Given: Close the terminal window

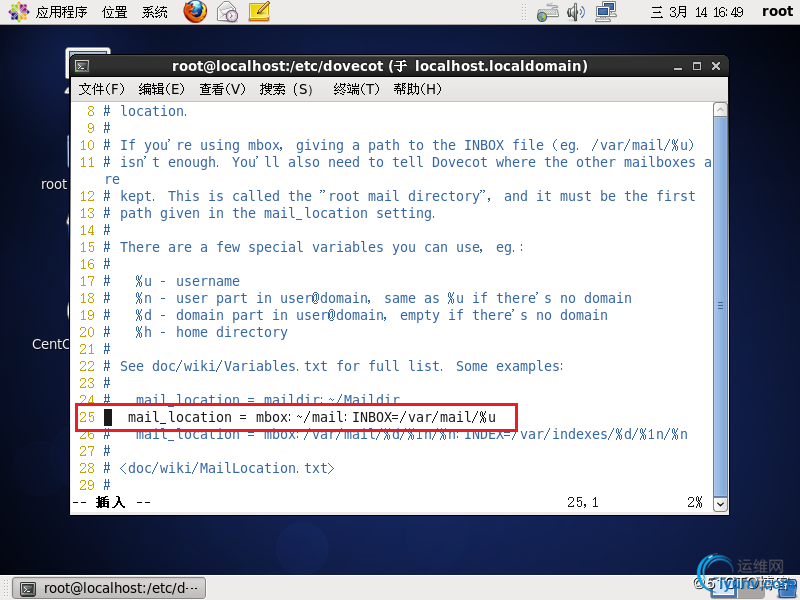Looking at the screenshot, I should tap(716, 66).
